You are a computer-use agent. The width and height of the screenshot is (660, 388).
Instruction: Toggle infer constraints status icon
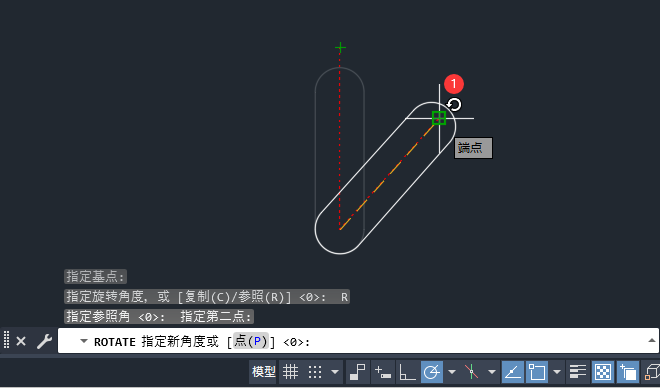click(x=358, y=372)
